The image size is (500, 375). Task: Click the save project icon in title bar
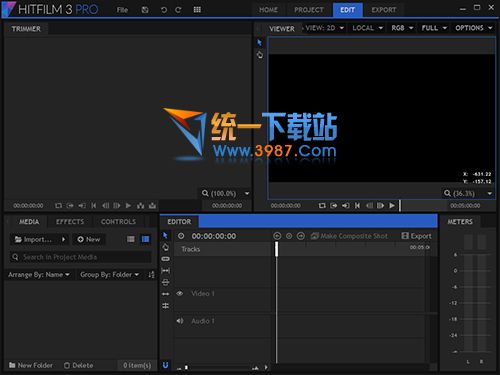145,10
